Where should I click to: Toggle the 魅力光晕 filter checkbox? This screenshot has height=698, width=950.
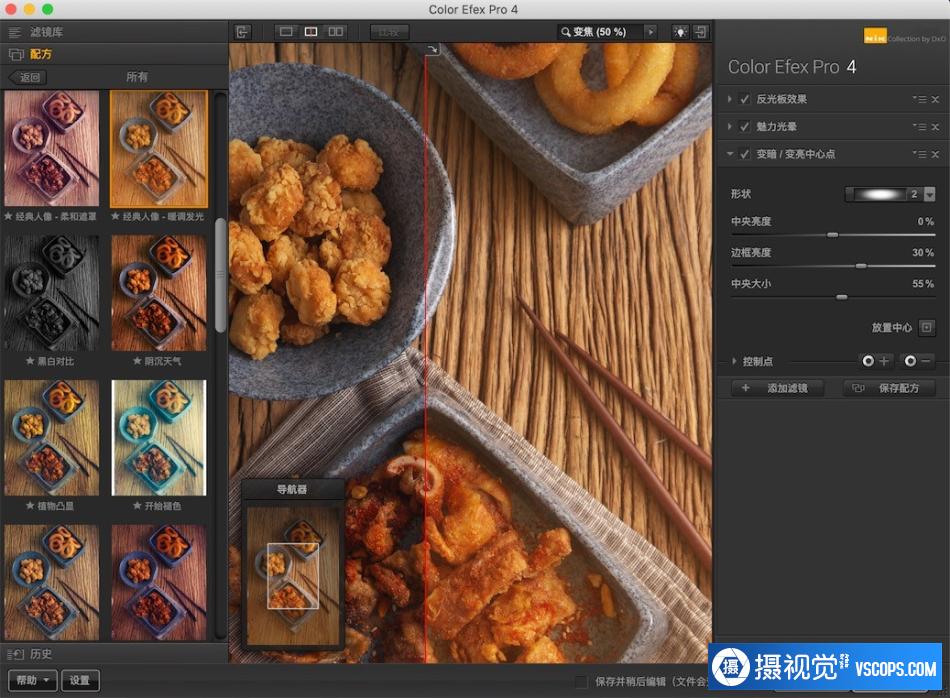(x=745, y=127)
